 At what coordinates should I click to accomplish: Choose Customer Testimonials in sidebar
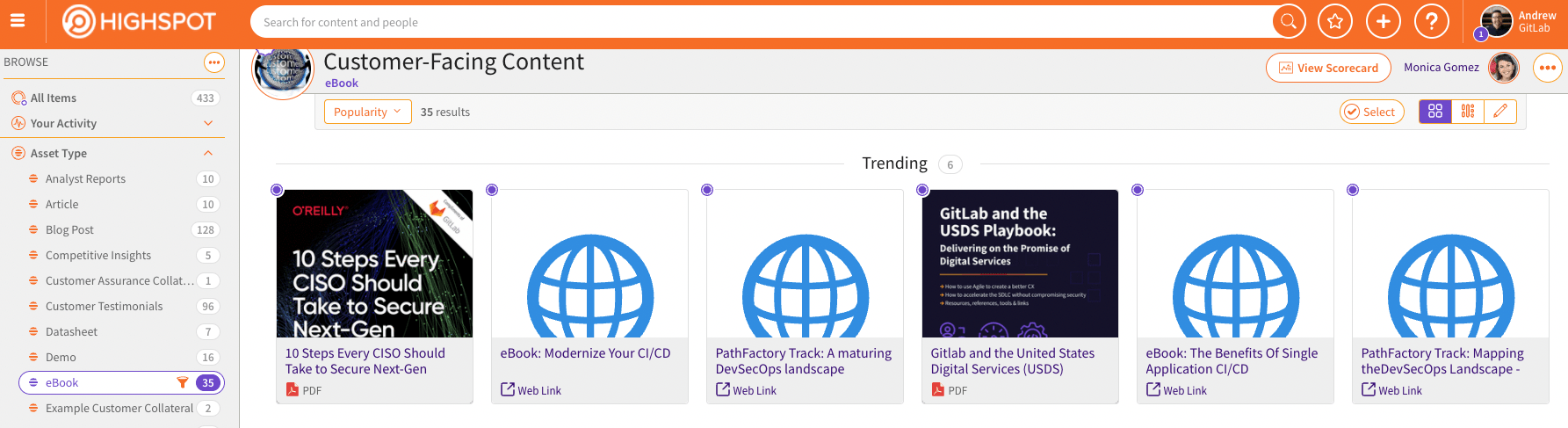coord(104,307)
